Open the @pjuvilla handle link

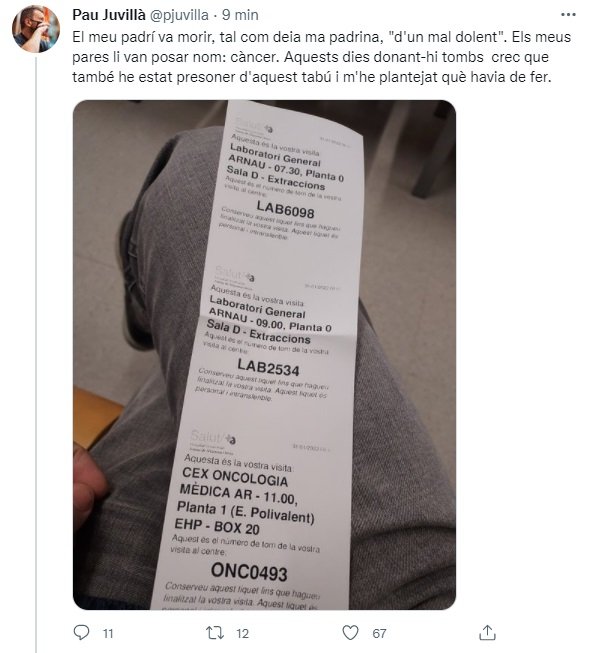click(179, 15)
